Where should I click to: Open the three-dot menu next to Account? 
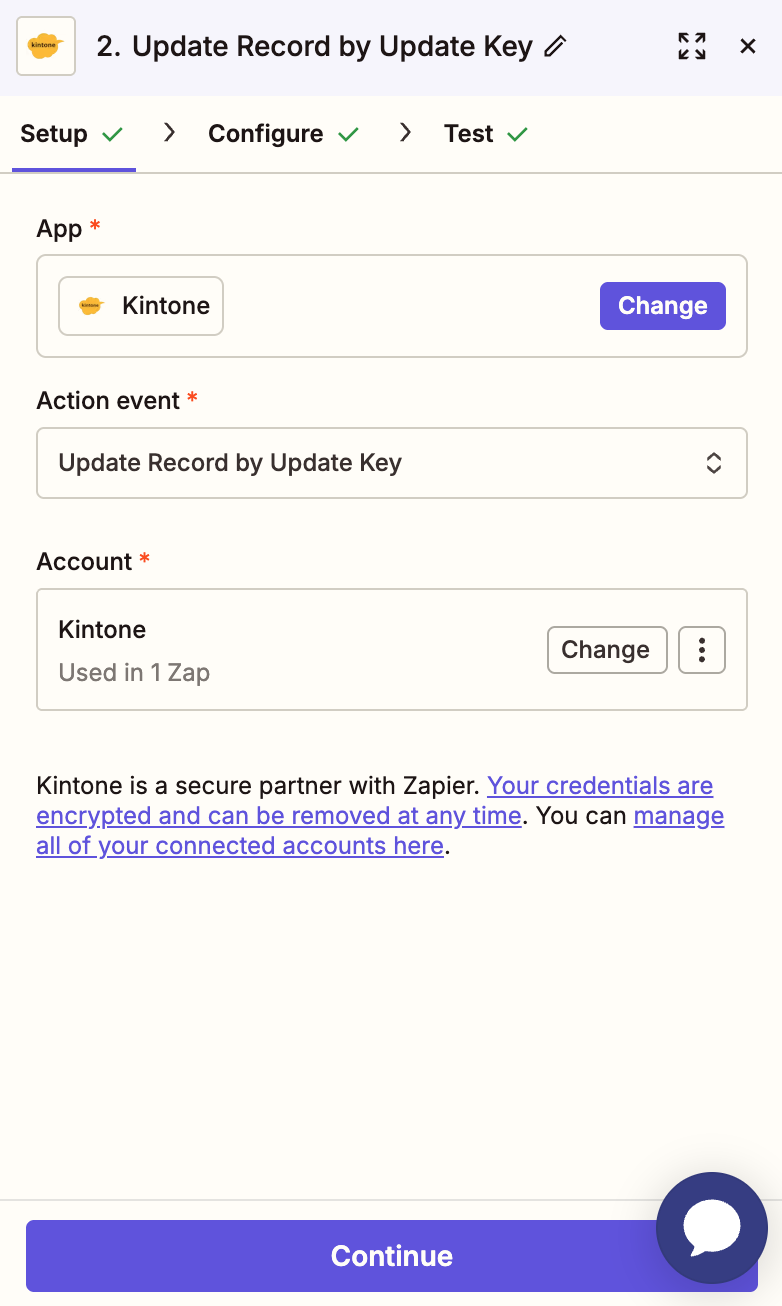(x=701, y=650)
